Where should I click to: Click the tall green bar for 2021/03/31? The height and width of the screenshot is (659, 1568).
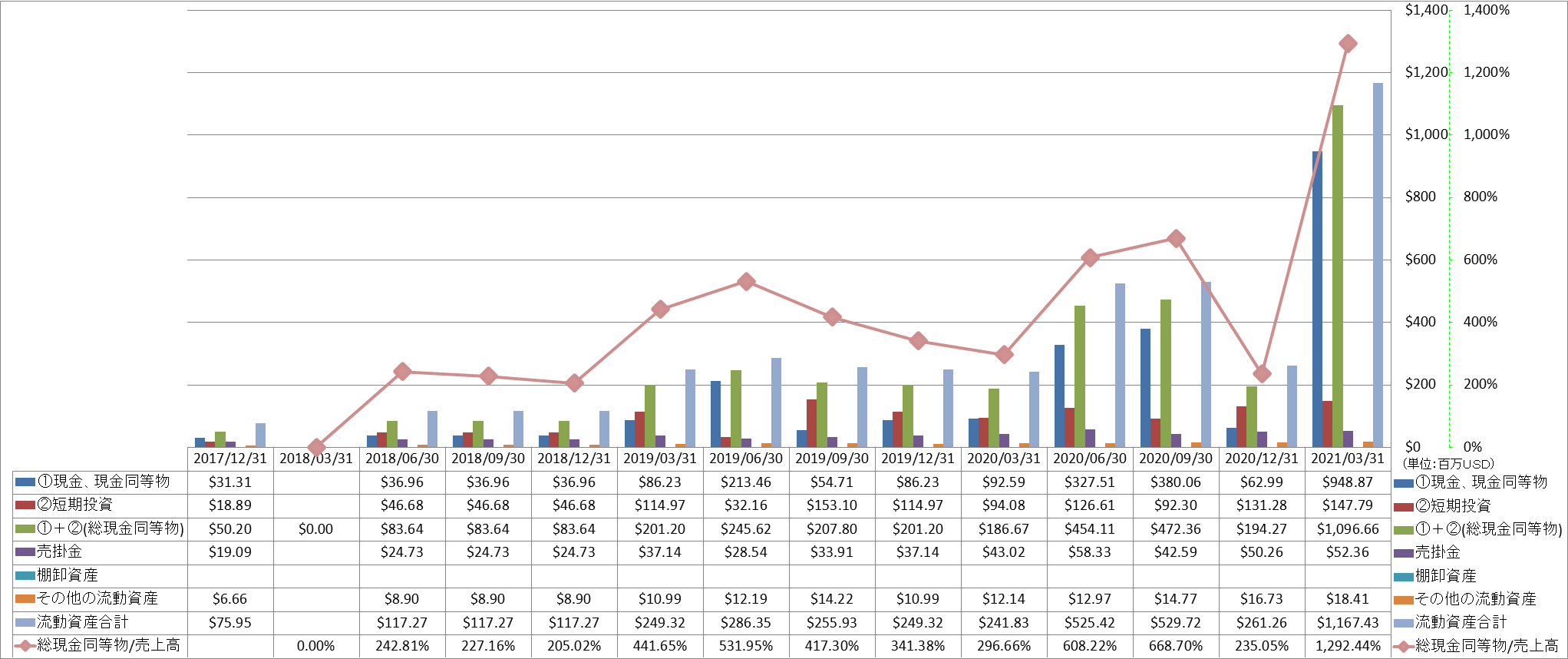[x=1338, y=277]
